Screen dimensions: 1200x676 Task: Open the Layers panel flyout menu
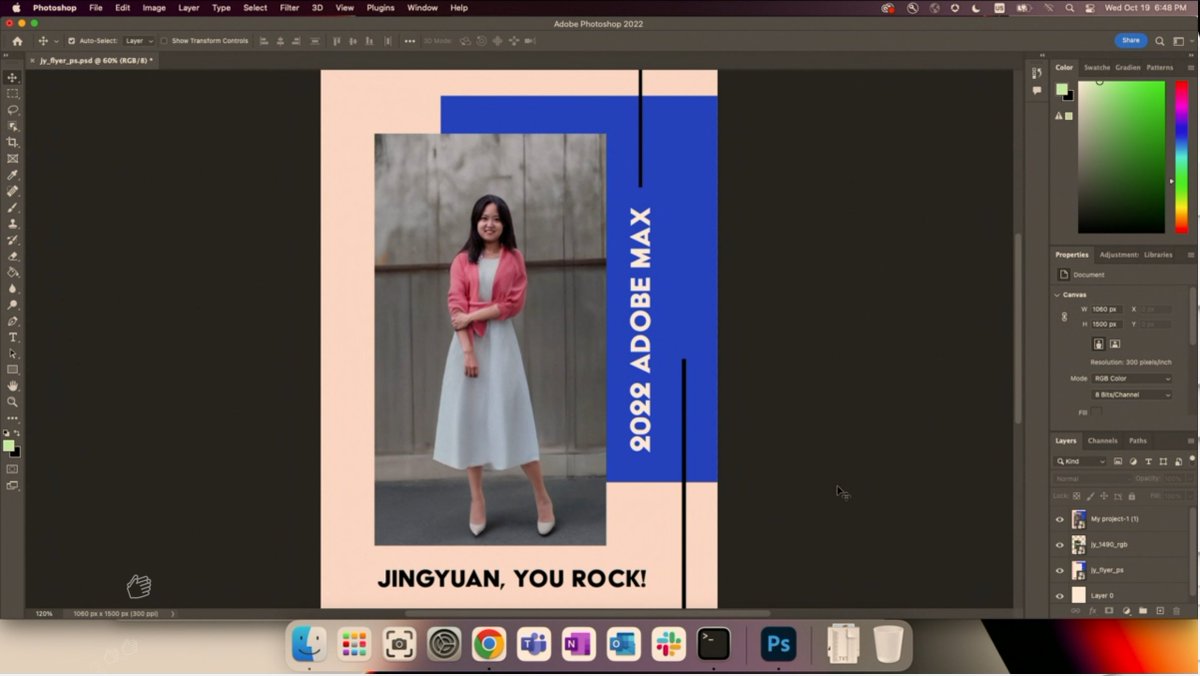click(x=1191, y=440)
